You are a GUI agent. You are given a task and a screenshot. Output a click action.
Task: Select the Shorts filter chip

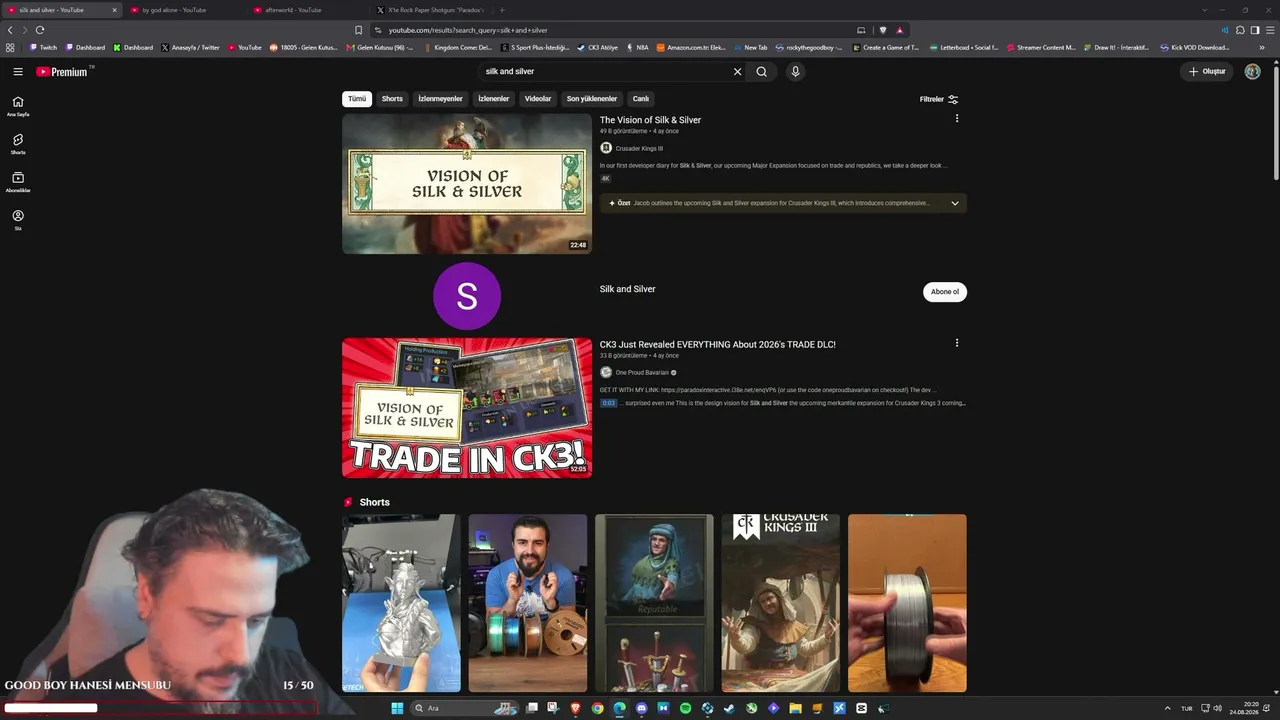392,99
